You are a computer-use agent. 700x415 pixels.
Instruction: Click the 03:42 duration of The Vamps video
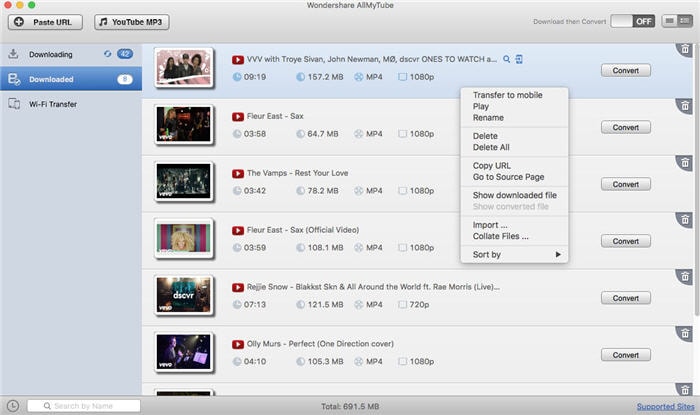(x=254, y=191)
